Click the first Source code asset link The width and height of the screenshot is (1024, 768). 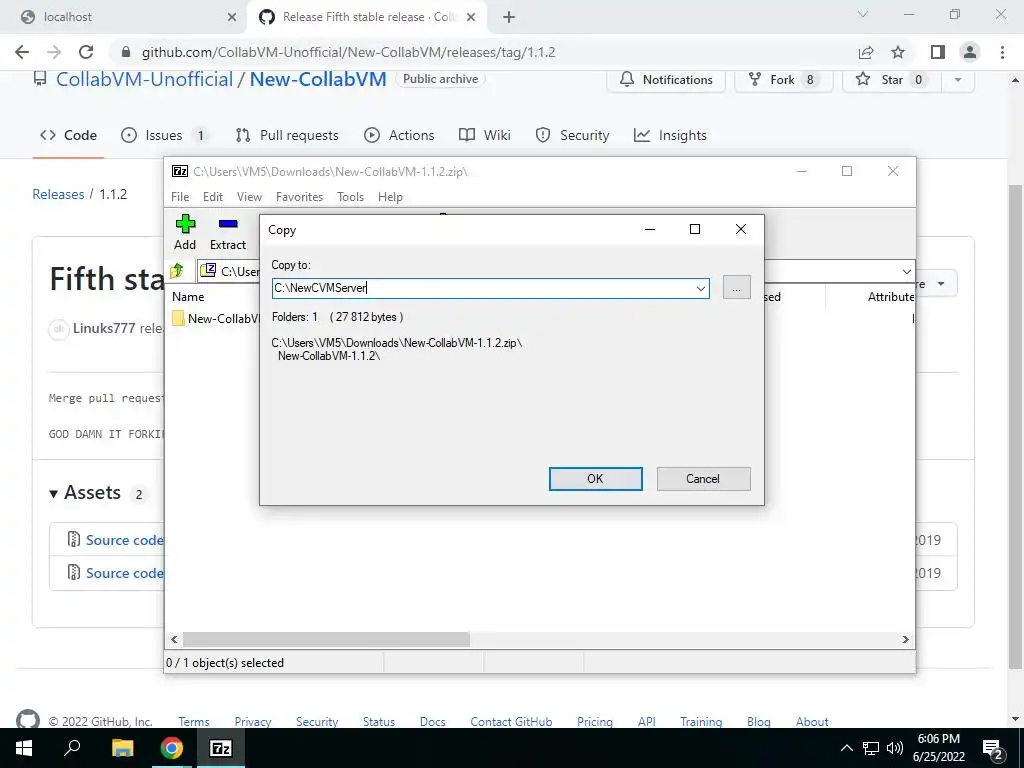click(125, 540)
